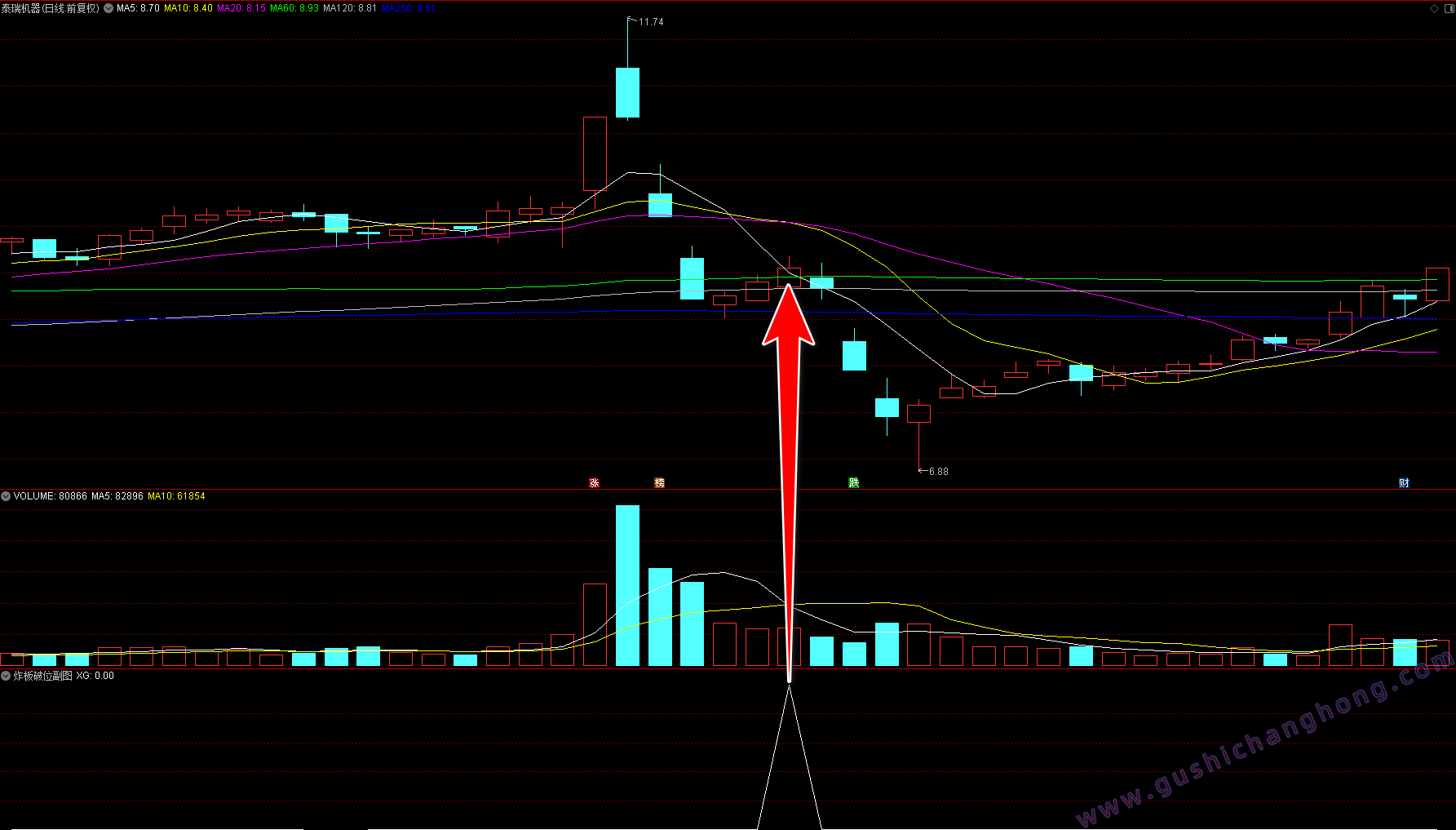The width and height of the screenshot is (1456, 830).
Task: Select the MA60: 8.93 indicator label
Action: point(294,8)
